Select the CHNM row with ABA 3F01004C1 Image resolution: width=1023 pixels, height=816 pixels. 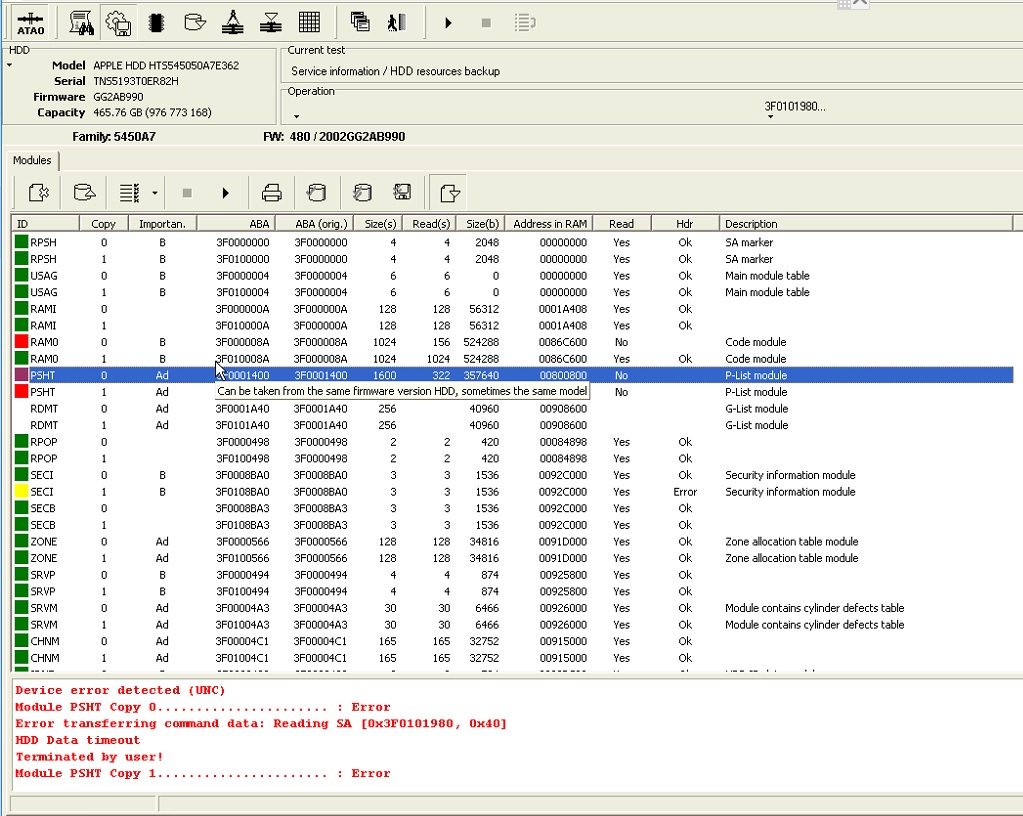click(513, 658)
